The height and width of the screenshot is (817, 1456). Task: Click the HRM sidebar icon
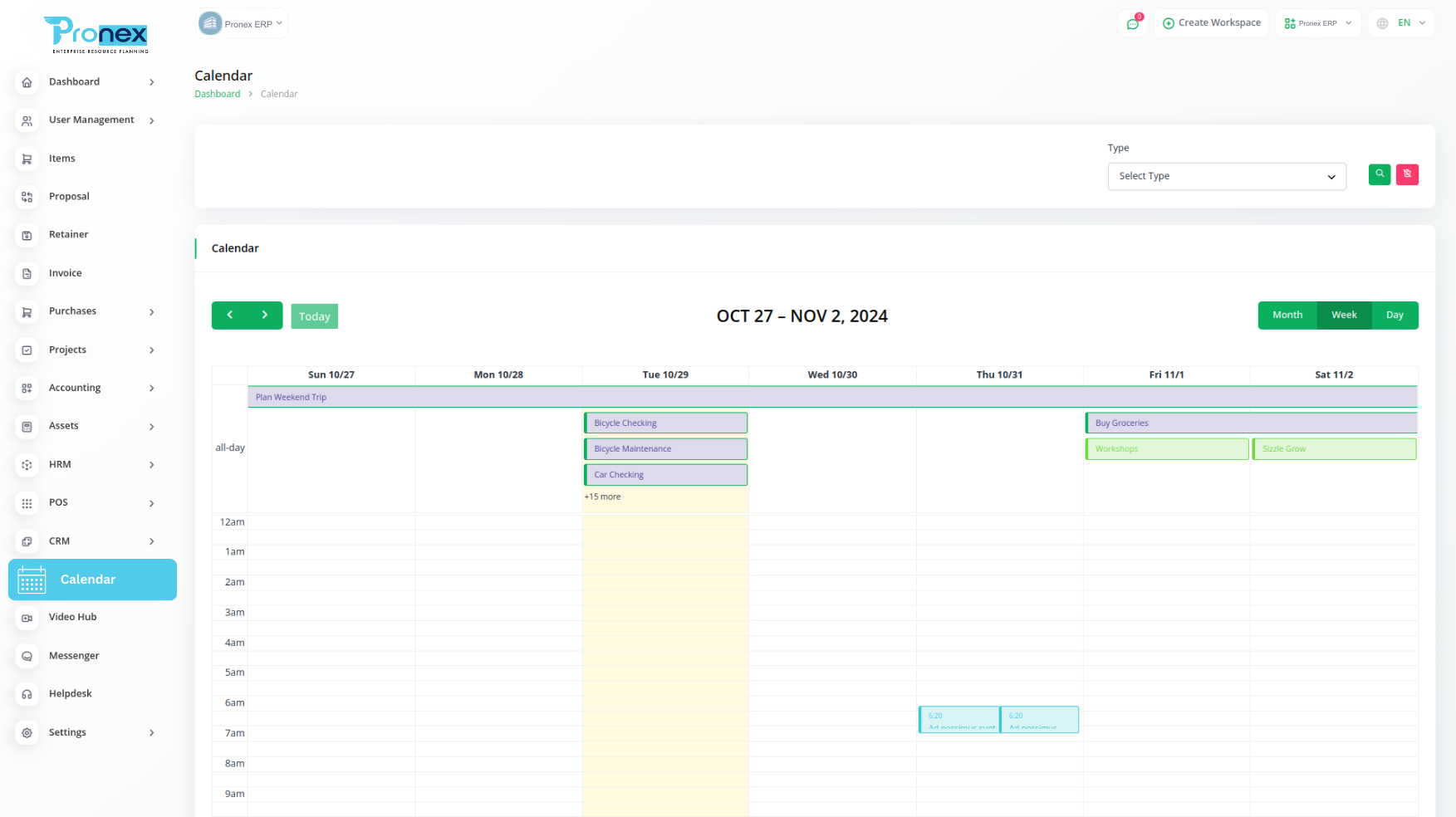(x=27, y=464)
